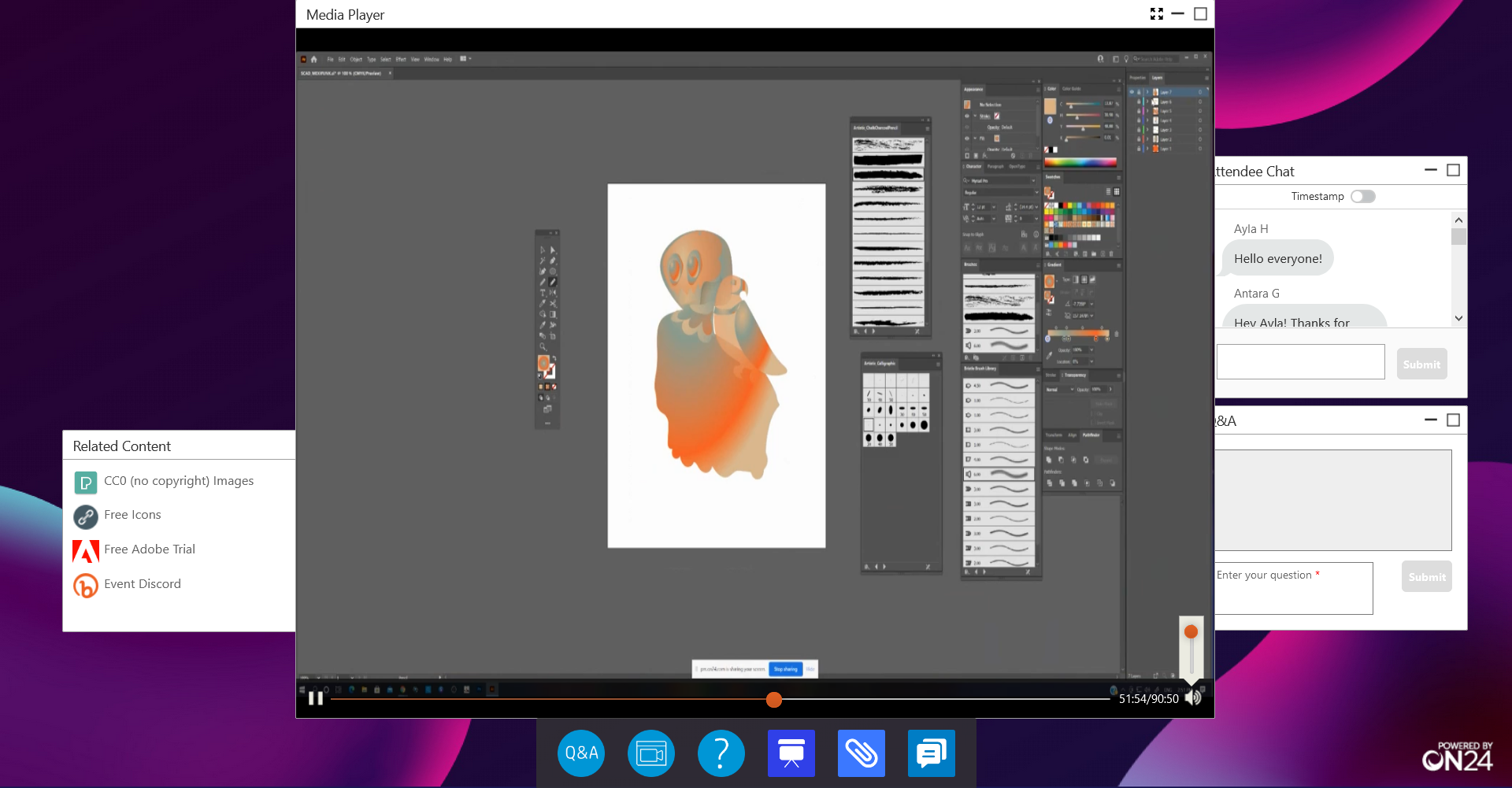Click the Related Content panel title
Screen dimensions: 1512x788
click(121, 446)
